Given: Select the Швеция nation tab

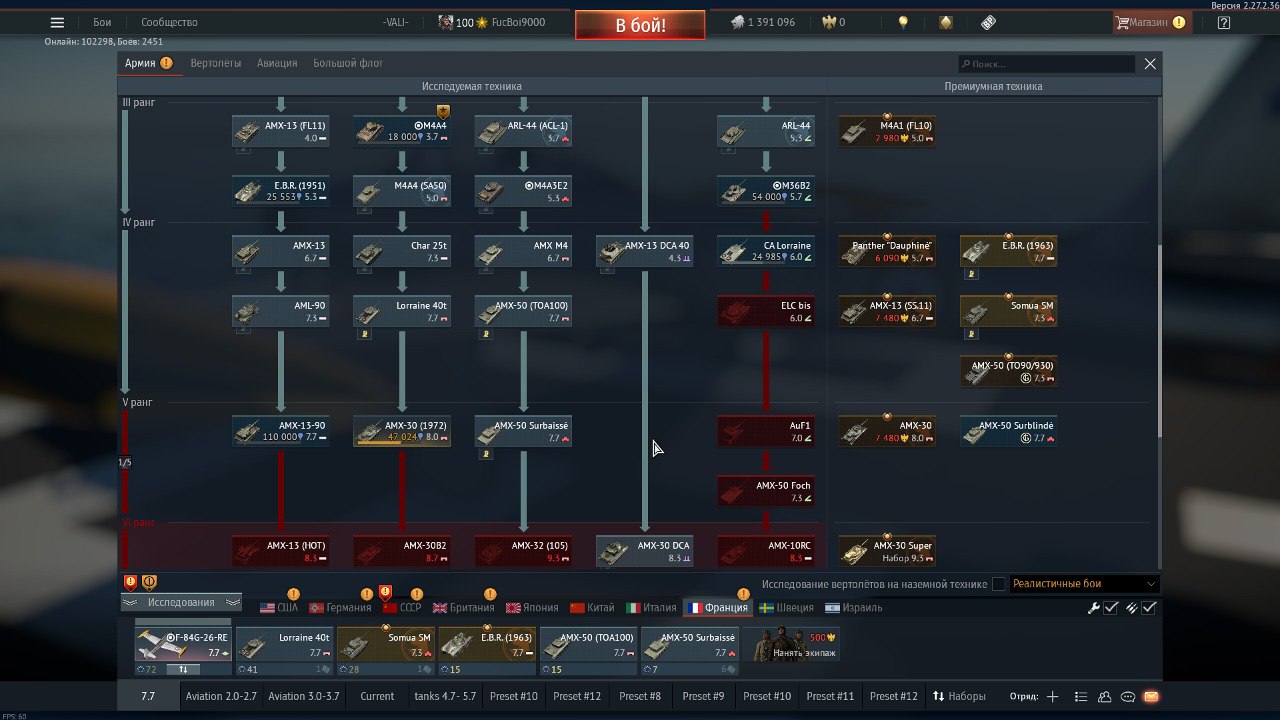Looking at the screenshot, I should click(786, 607).
